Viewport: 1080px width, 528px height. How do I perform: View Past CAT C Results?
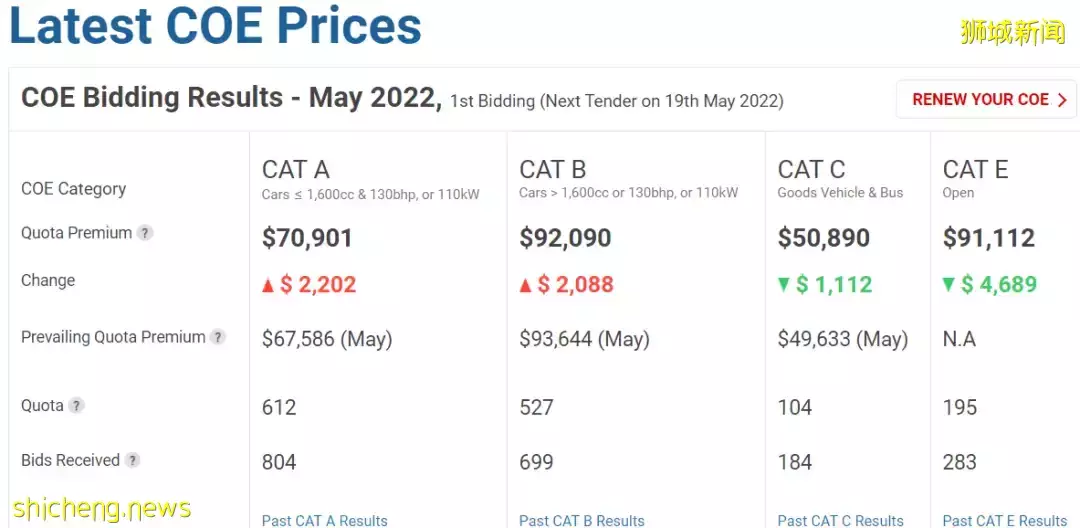840,520
